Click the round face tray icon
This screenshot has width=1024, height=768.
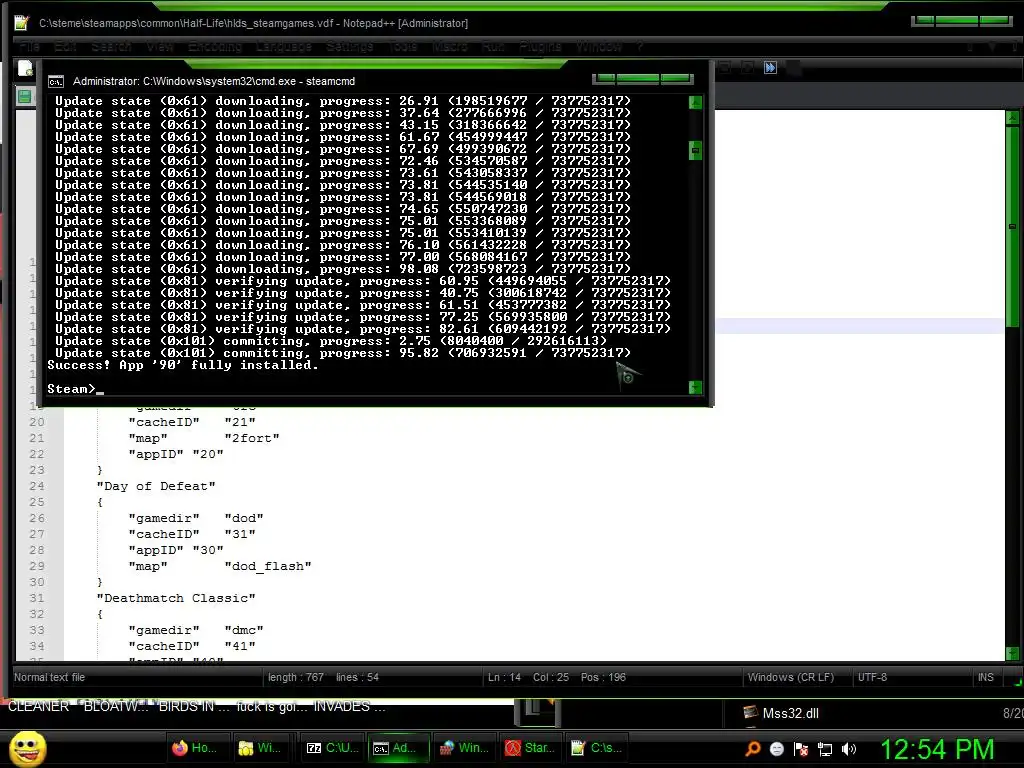(776, 749)
